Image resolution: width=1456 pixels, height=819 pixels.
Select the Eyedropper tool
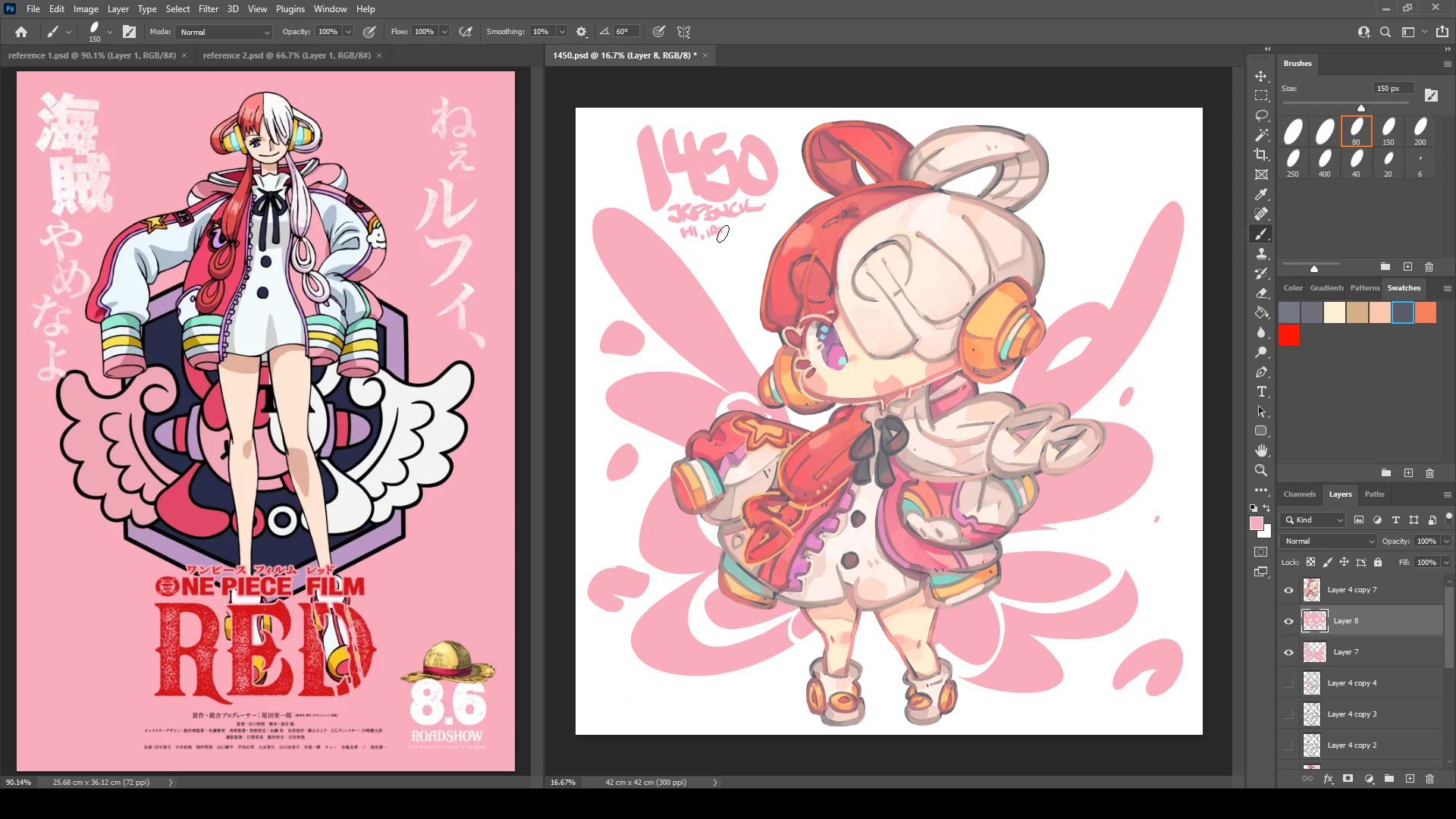tap(1261, 195)
